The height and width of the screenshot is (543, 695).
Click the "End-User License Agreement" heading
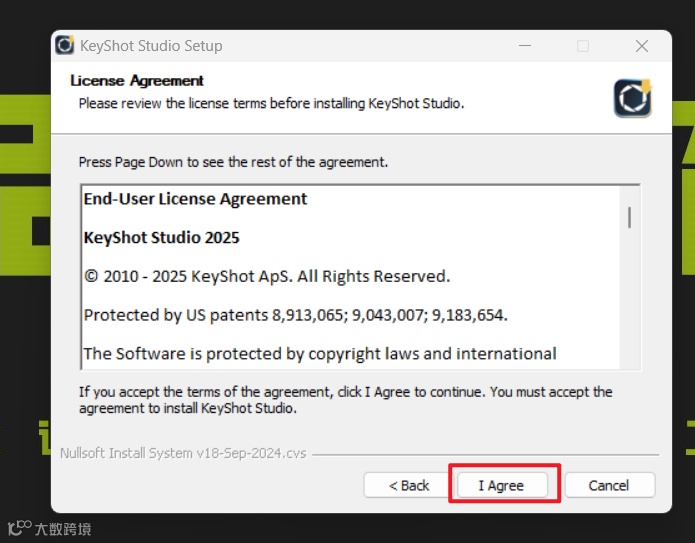(195, 199)
